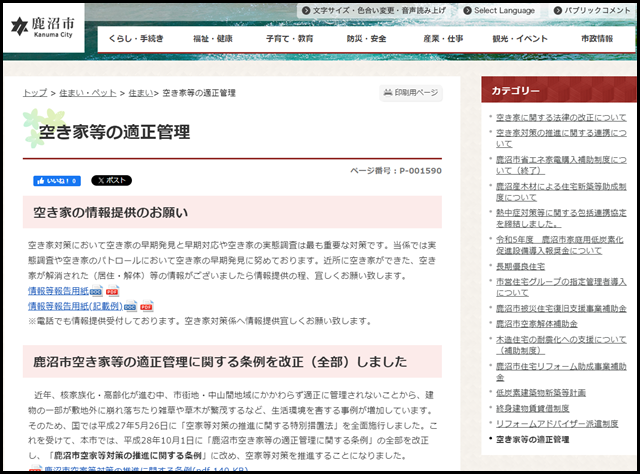Click the Kanuma City logo

43,28
